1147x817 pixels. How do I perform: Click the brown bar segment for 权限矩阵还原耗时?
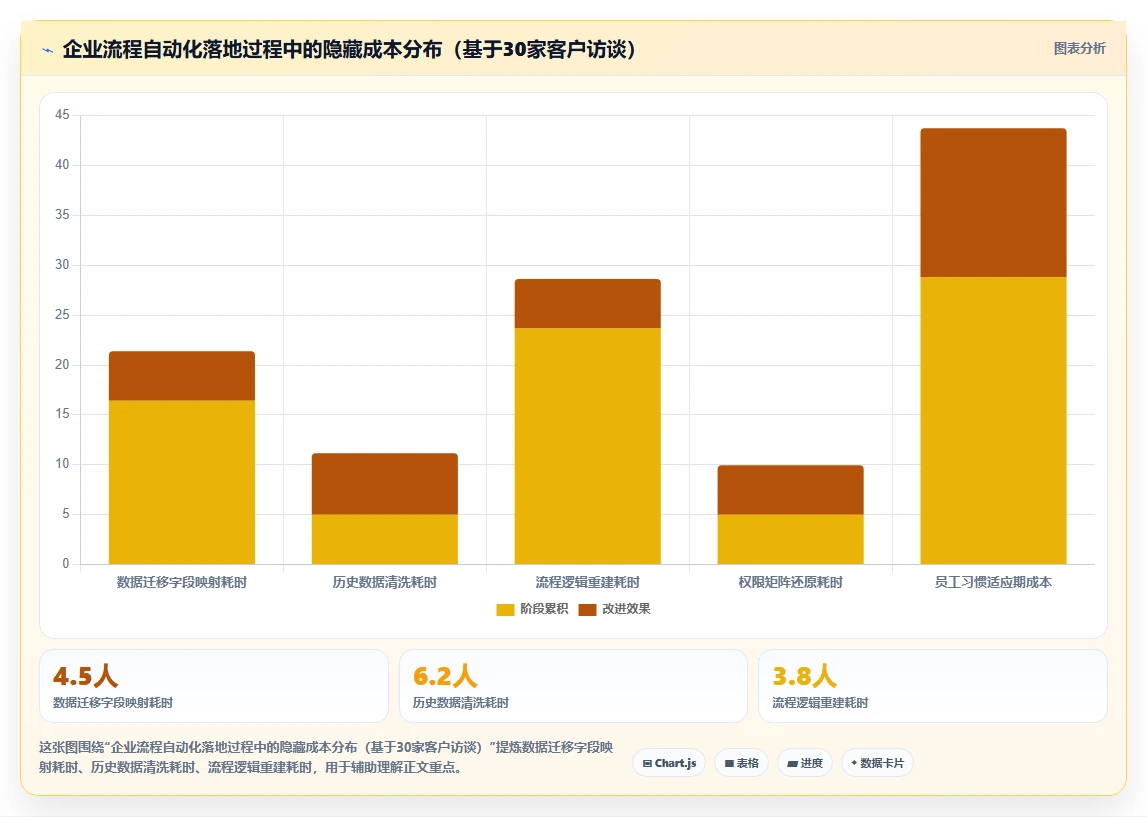coord(790,490)
